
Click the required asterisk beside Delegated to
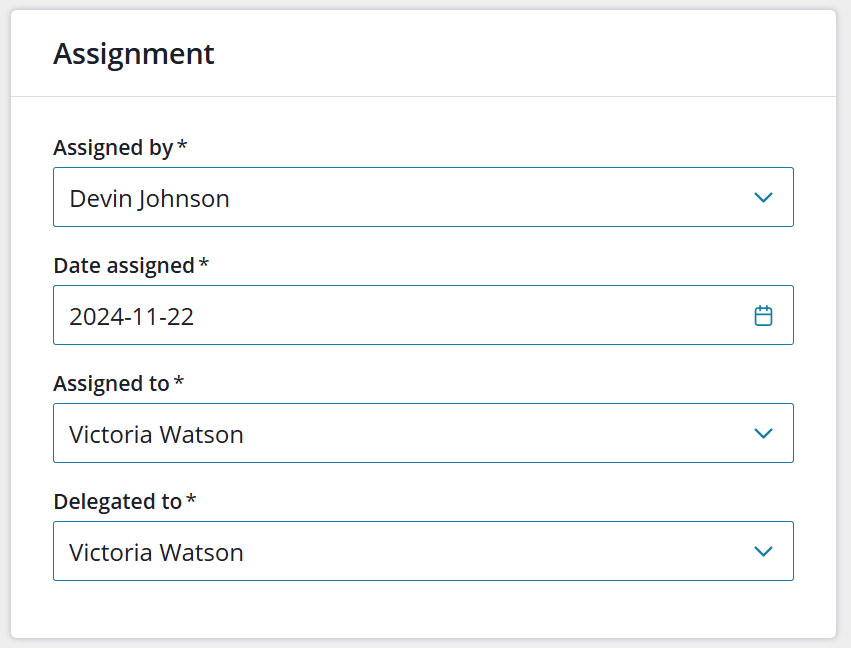[x=191, y=499]
